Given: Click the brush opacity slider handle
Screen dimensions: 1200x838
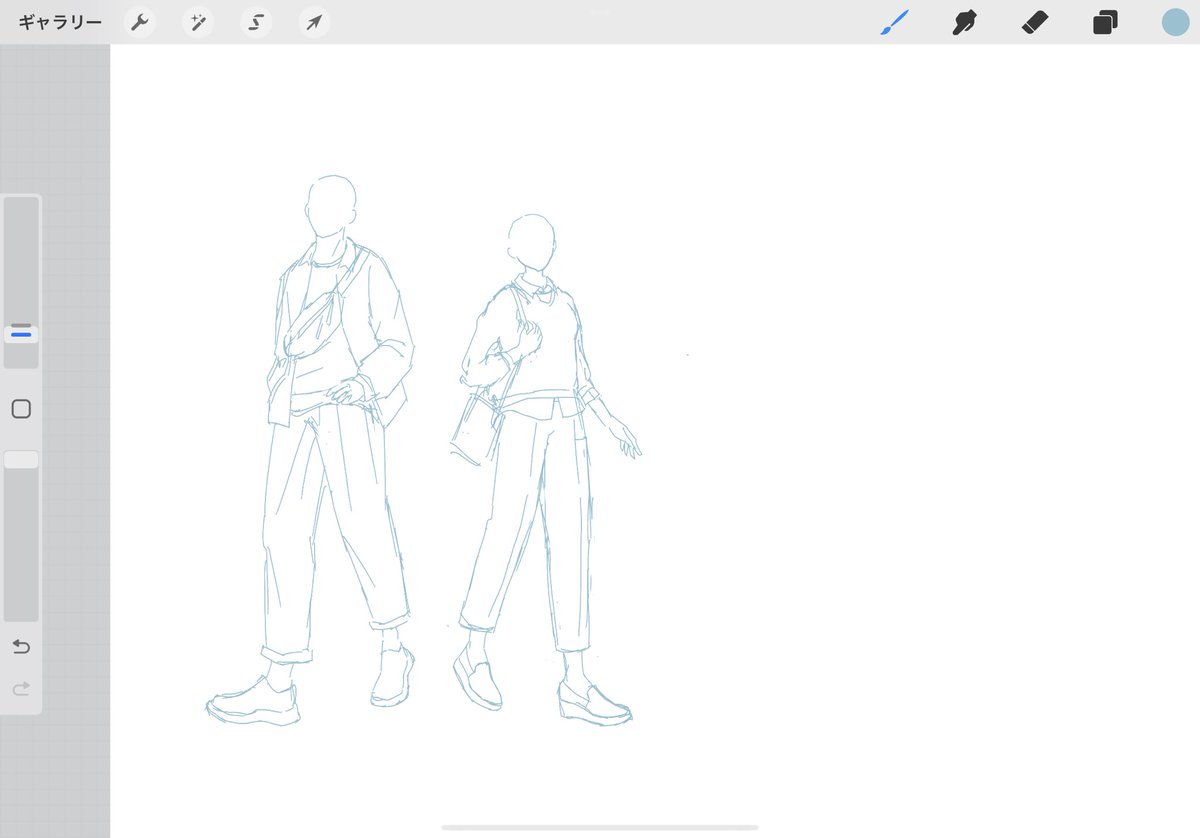Looking at the screenshot, I should pyautogui.click(x=21, y=460).
